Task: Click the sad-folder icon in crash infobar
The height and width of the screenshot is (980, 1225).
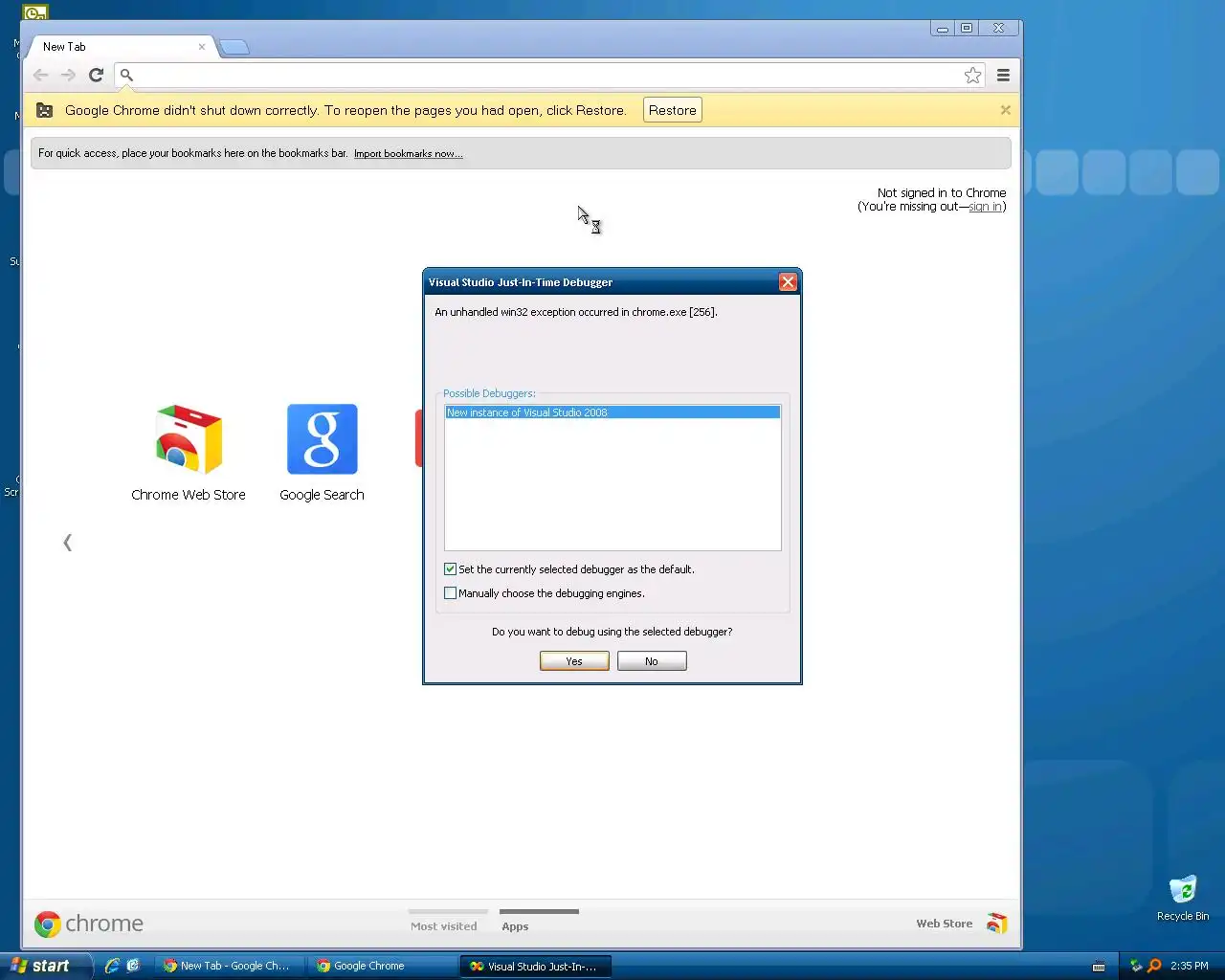Action: tap(44, 110)
